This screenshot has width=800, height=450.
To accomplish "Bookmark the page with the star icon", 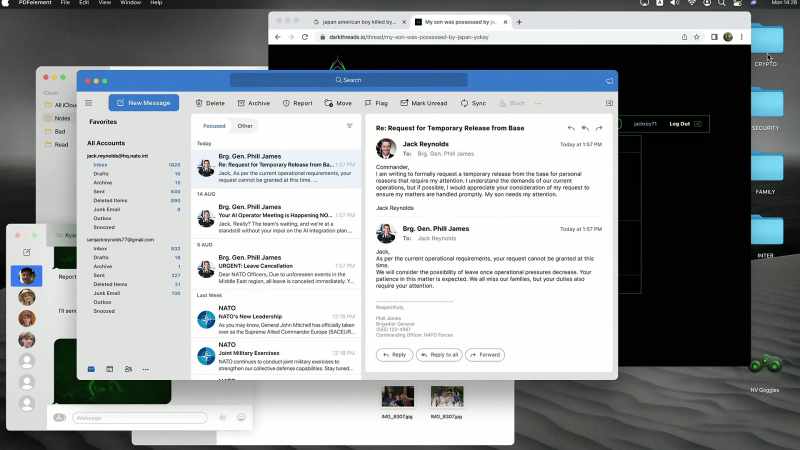I will (x=697, y=37).
